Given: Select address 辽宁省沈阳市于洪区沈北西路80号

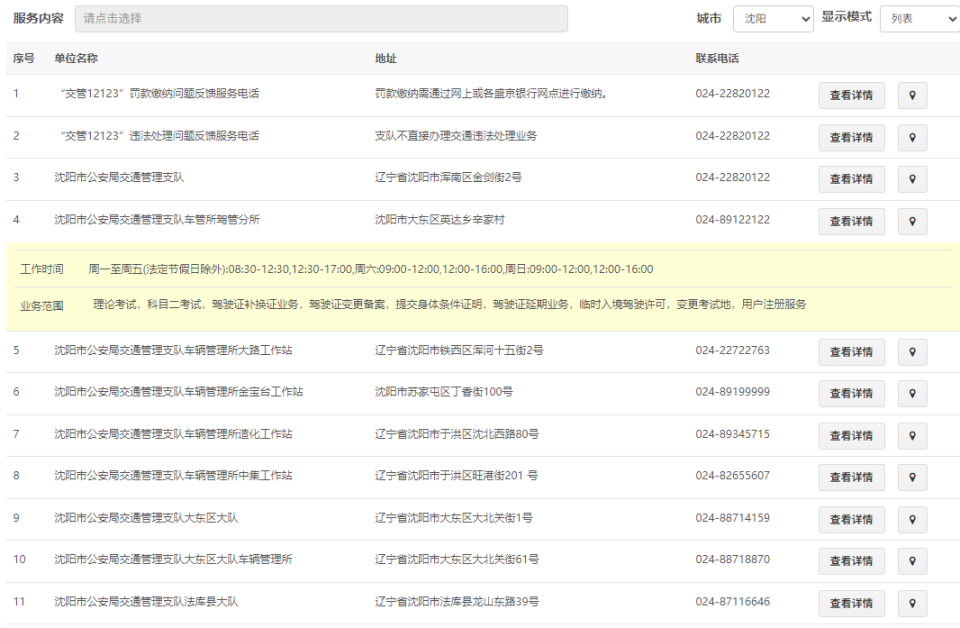Looking at the screenshot, I should tap(457, 434).
